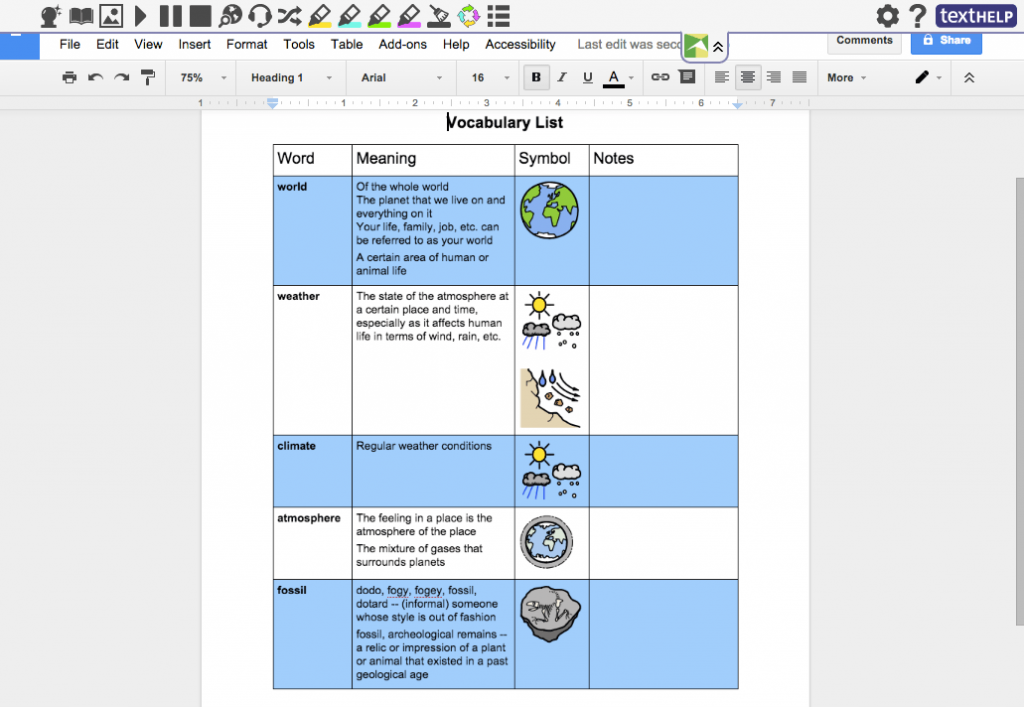The width and height of the screenshot is (1024, 707).
Task: Align text right
Action: [x=774, y=78]
